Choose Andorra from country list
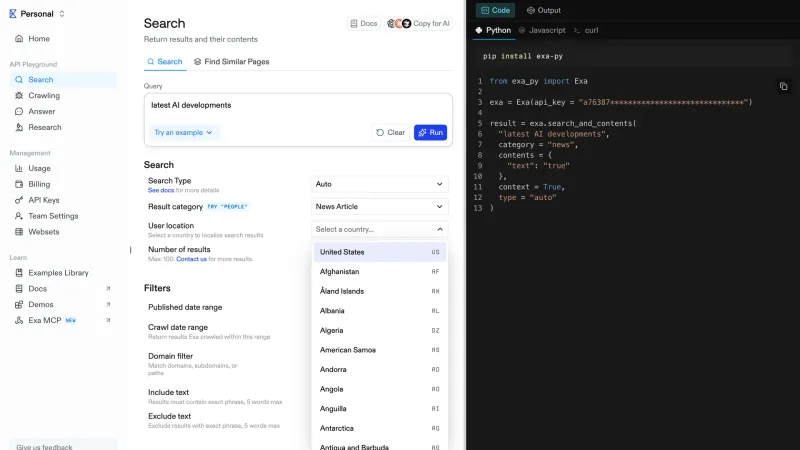Screen dimensions: 800x450 [x=380, y=369]
